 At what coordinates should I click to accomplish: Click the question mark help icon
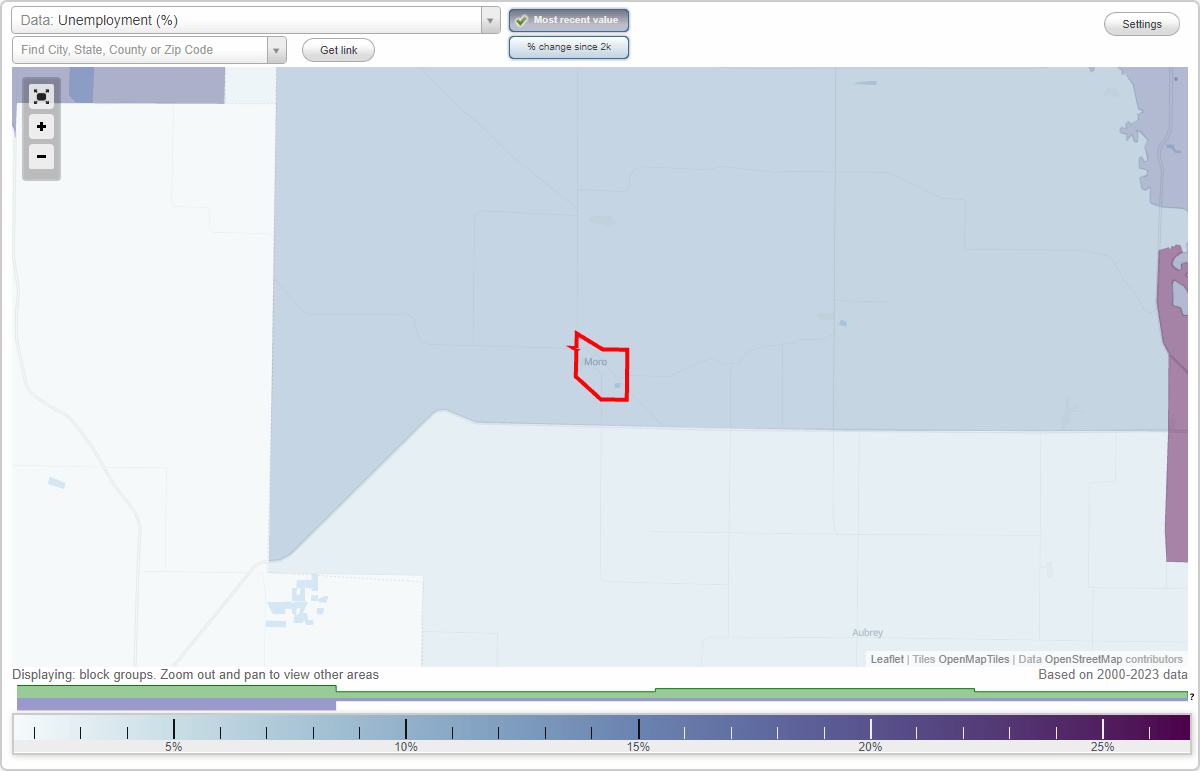pos(1192,696)
